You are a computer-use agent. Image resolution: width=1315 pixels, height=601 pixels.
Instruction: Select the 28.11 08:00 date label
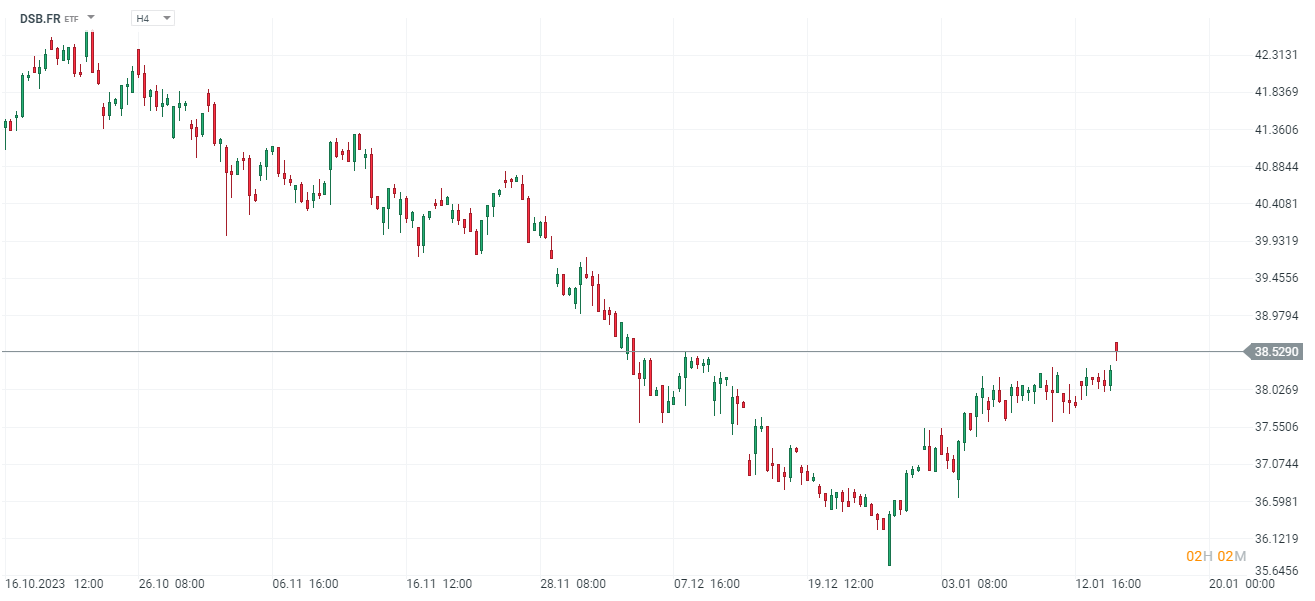pyautogui.click(x=573, y=583)
